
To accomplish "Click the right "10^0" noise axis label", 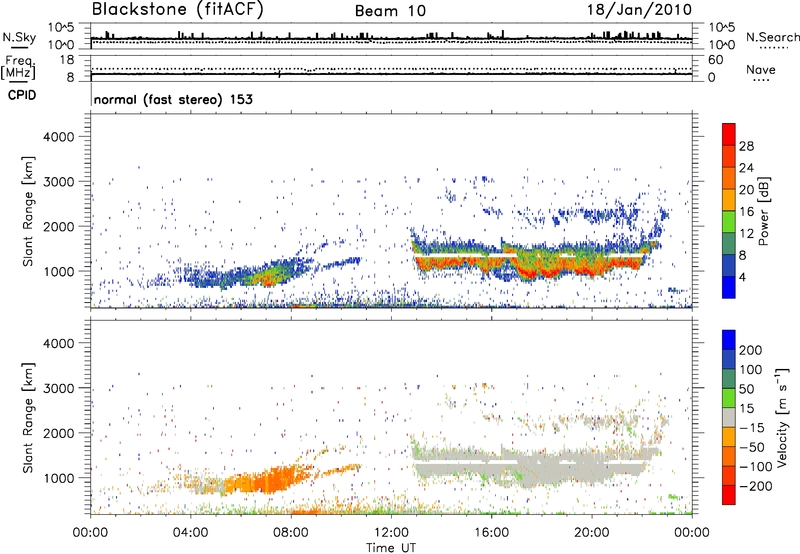I will [x=721, y=45].
